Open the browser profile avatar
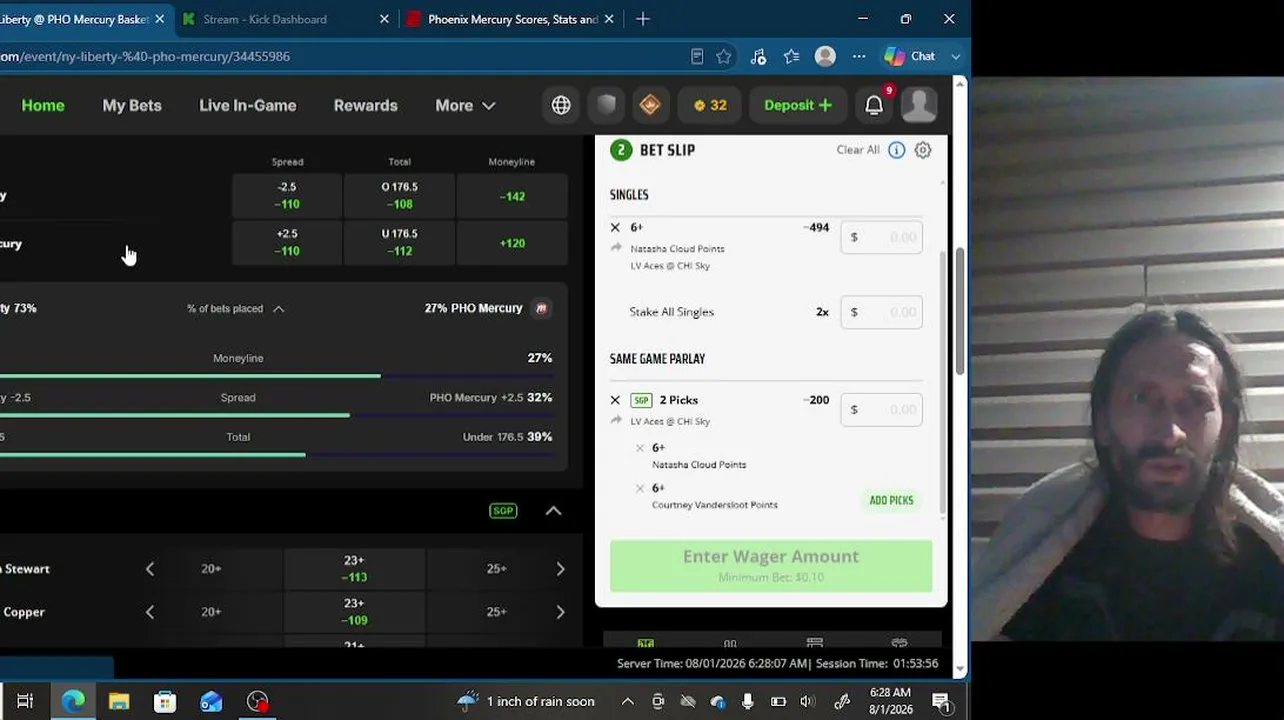Screen dimensions: 1284x720 825,56
